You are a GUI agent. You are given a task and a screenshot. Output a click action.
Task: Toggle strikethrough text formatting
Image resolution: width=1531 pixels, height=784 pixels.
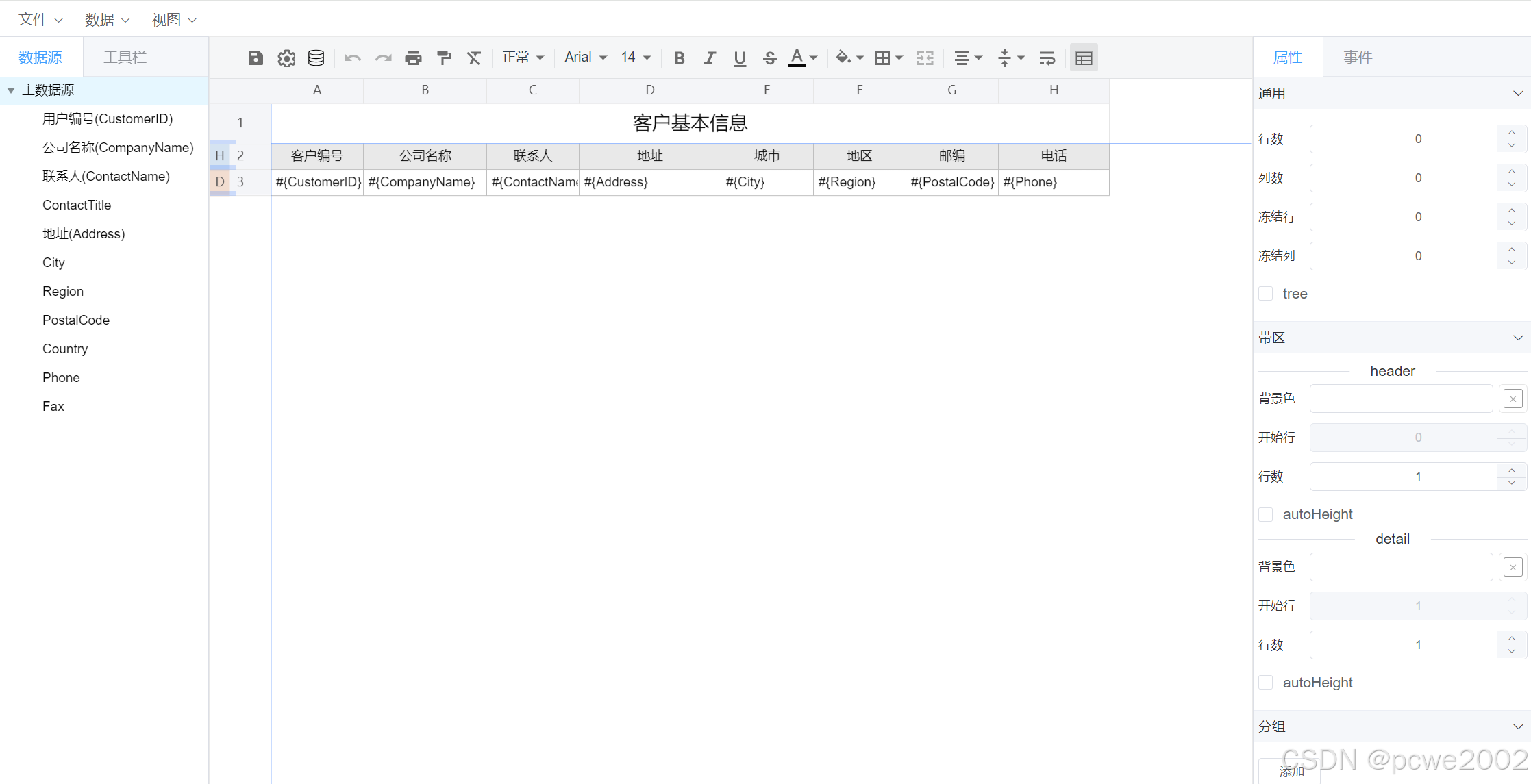(770, 58)
